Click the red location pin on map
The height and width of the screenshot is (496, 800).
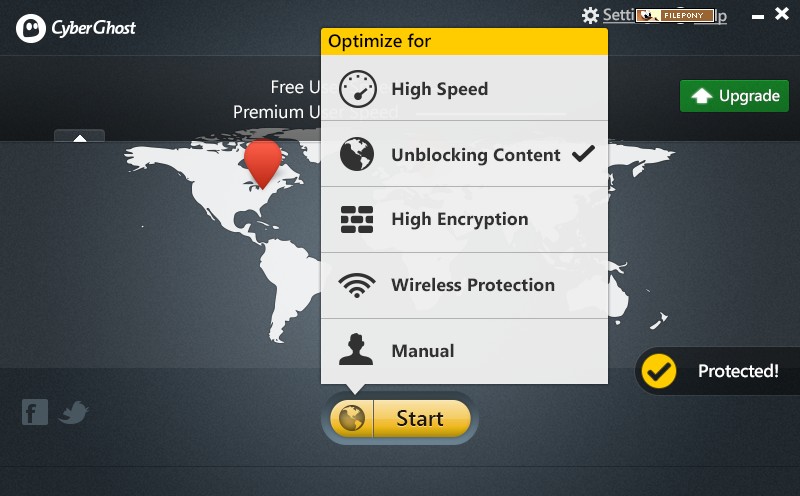tap(263, 163)
